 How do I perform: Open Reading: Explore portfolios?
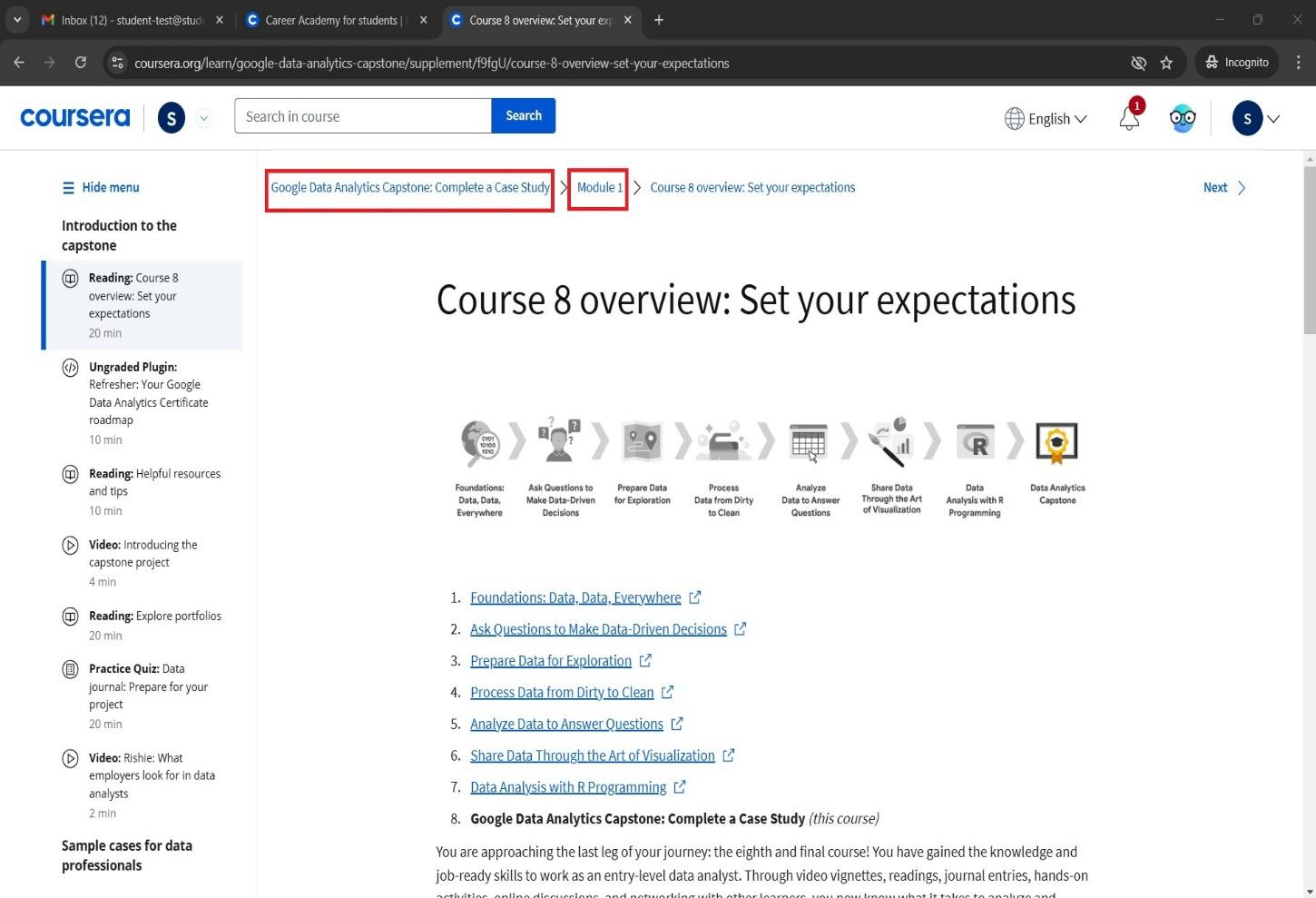point(142,625)
